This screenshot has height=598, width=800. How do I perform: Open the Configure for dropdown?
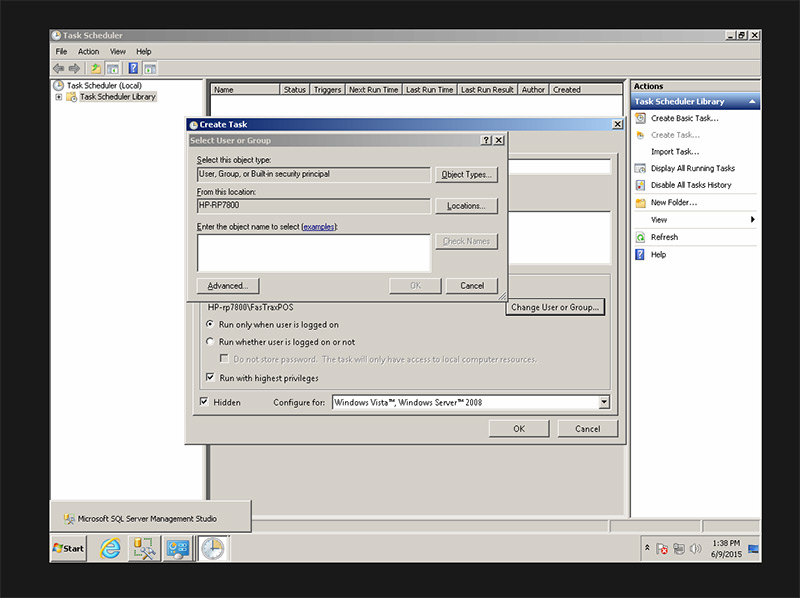click(x=604, y=403)
